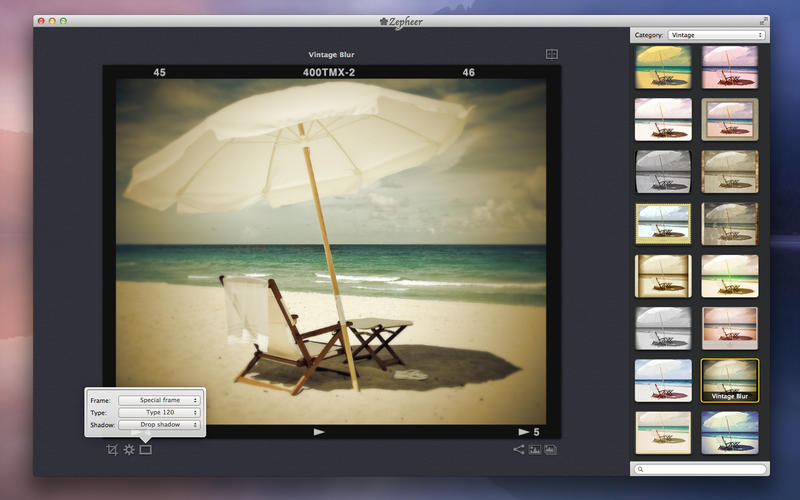Viewport: 800px width, 500px height.
Task: Open the Frame dropdown set to Special frame
Action: [x=159, y=400]
